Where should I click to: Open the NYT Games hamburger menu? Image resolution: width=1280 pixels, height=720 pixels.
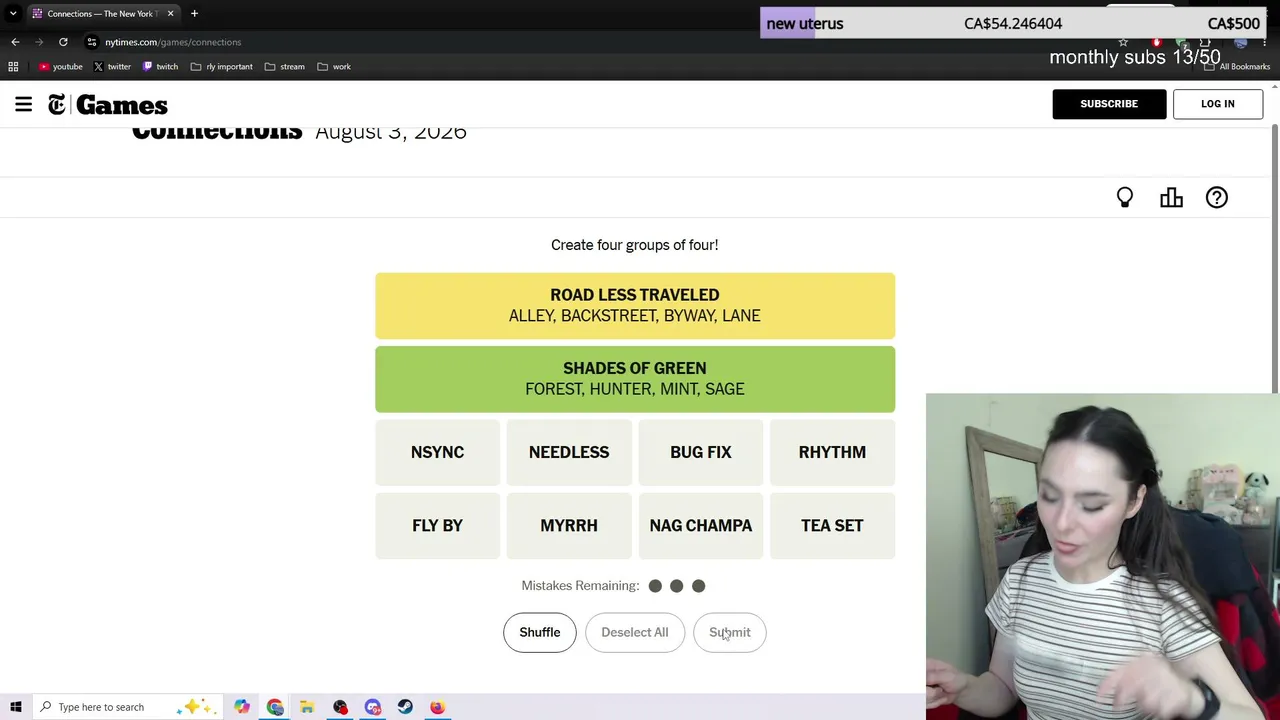click(x=23, y=104)
